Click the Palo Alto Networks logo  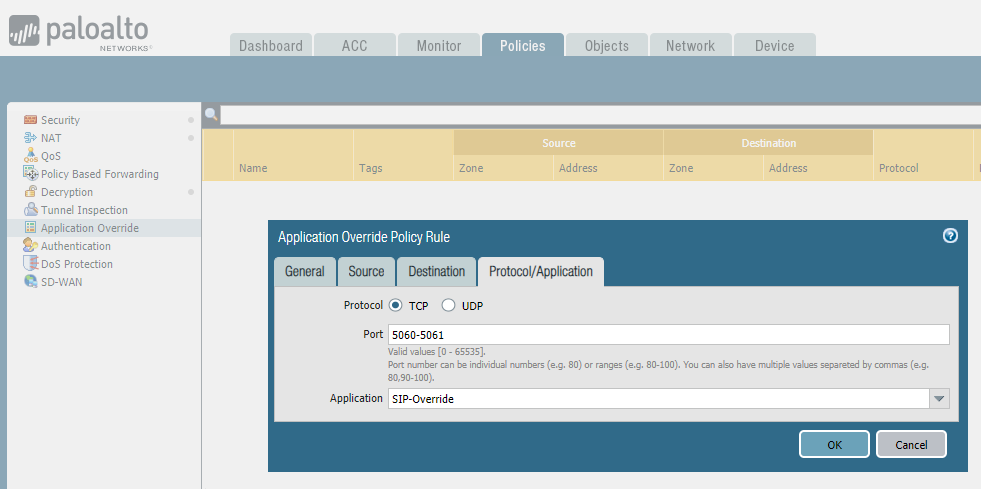(x=79, y=33)
